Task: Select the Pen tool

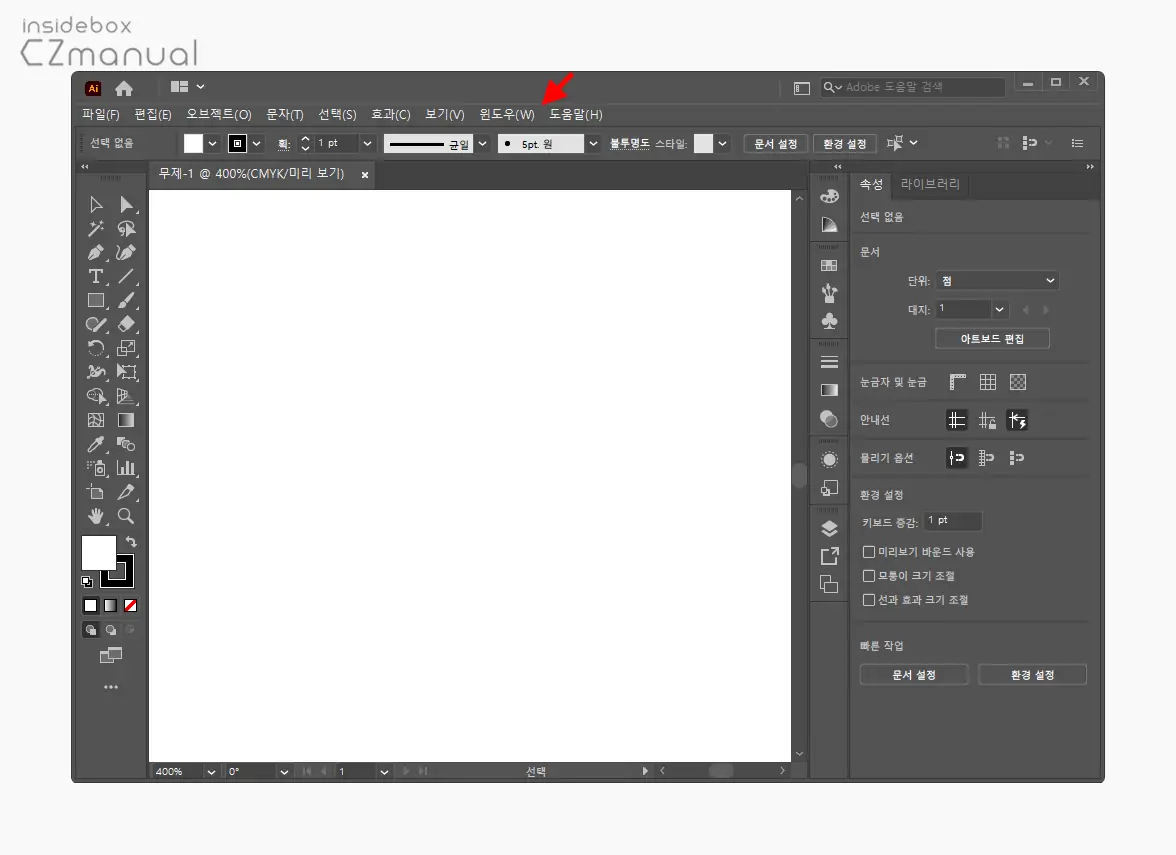Action: (96, 253)
